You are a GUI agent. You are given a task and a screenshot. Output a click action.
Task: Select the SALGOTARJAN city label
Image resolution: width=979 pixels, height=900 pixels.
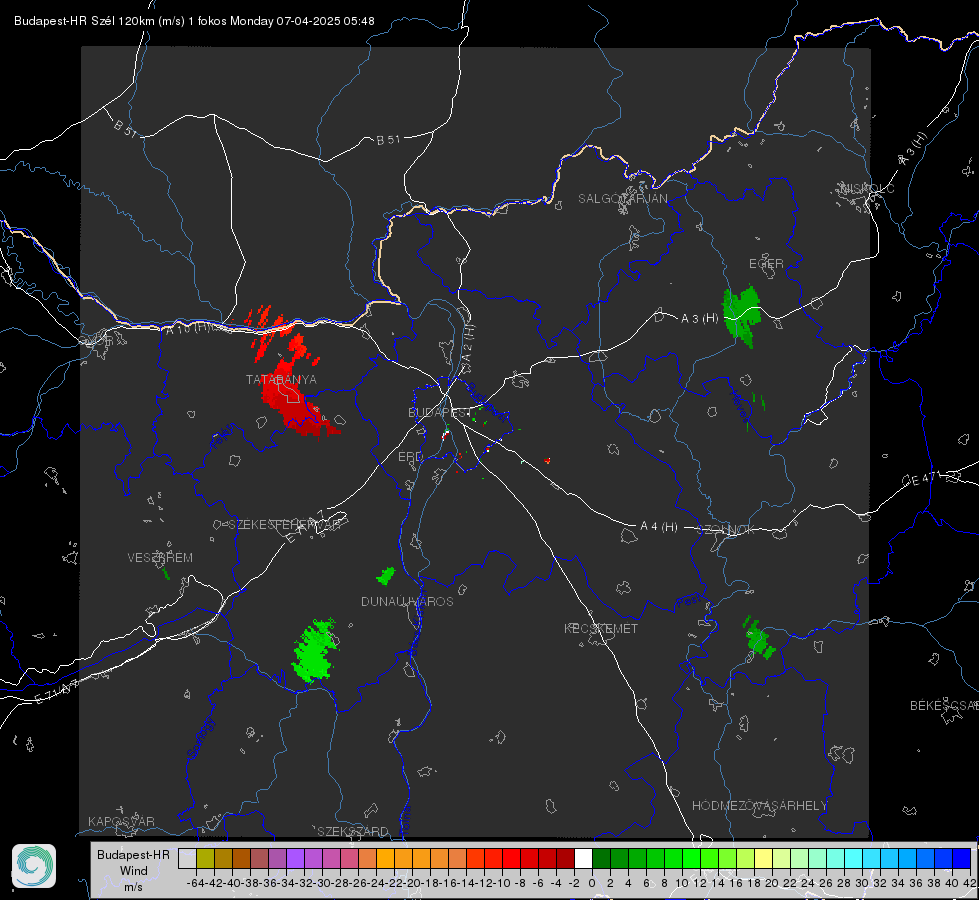(x=622, y=199)
